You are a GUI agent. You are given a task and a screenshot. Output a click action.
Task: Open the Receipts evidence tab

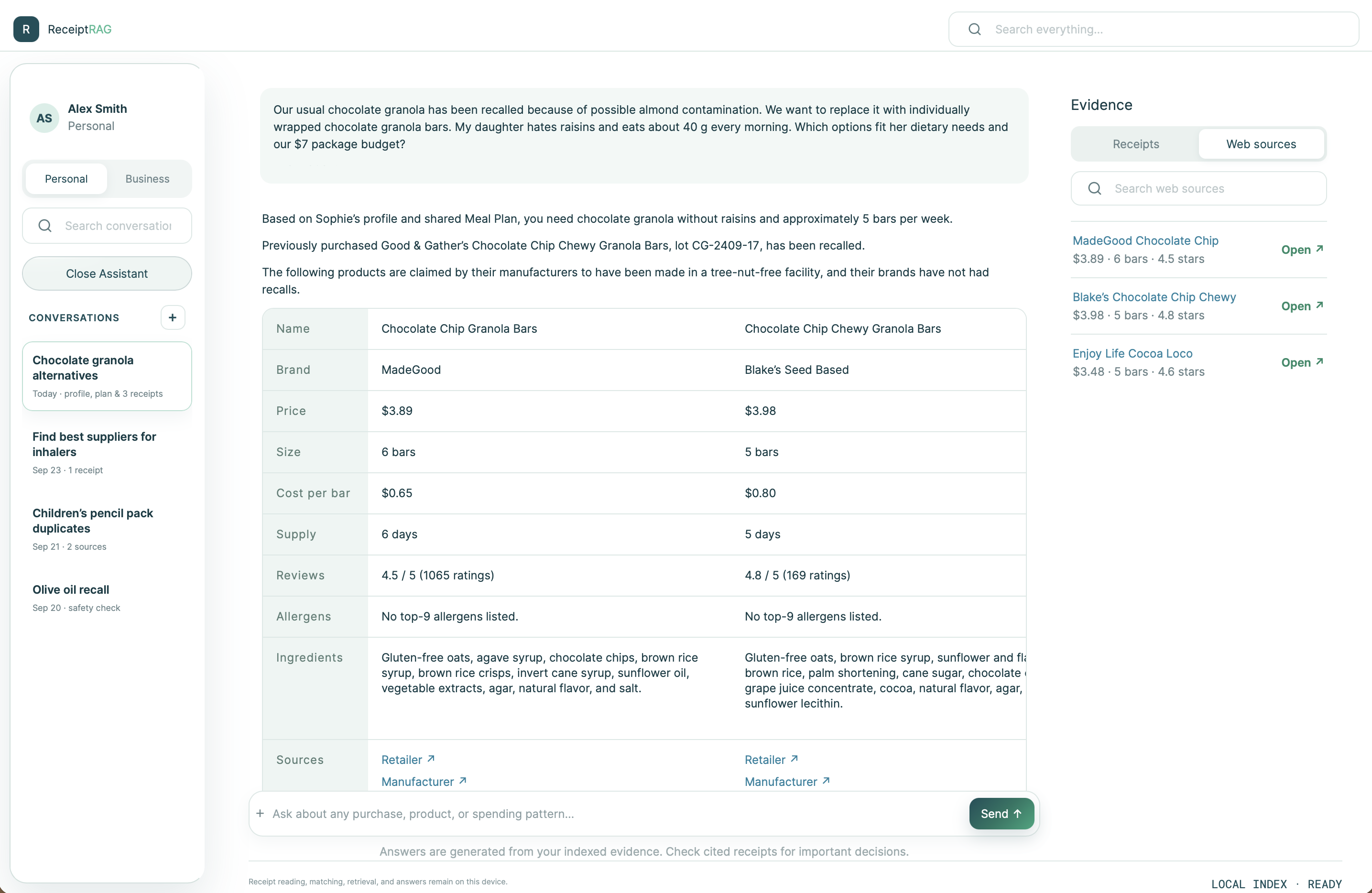point(1135,143)
